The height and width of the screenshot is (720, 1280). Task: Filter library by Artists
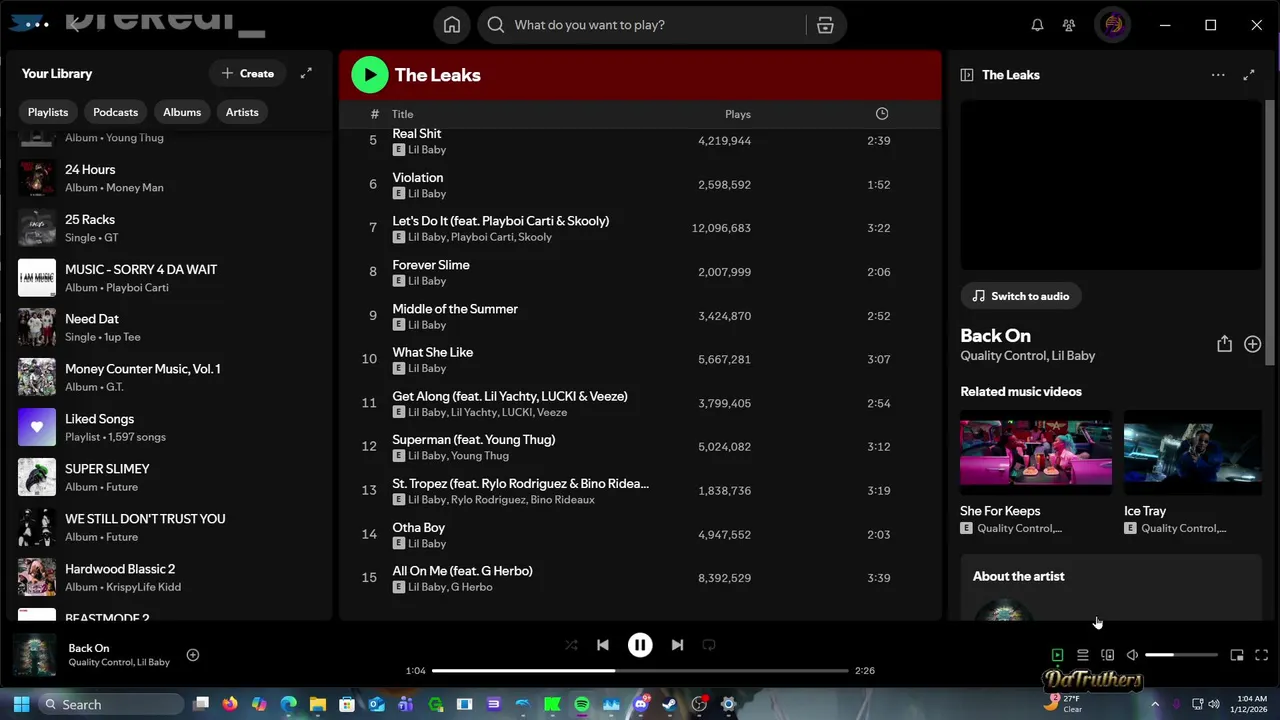tap(242, 112)
